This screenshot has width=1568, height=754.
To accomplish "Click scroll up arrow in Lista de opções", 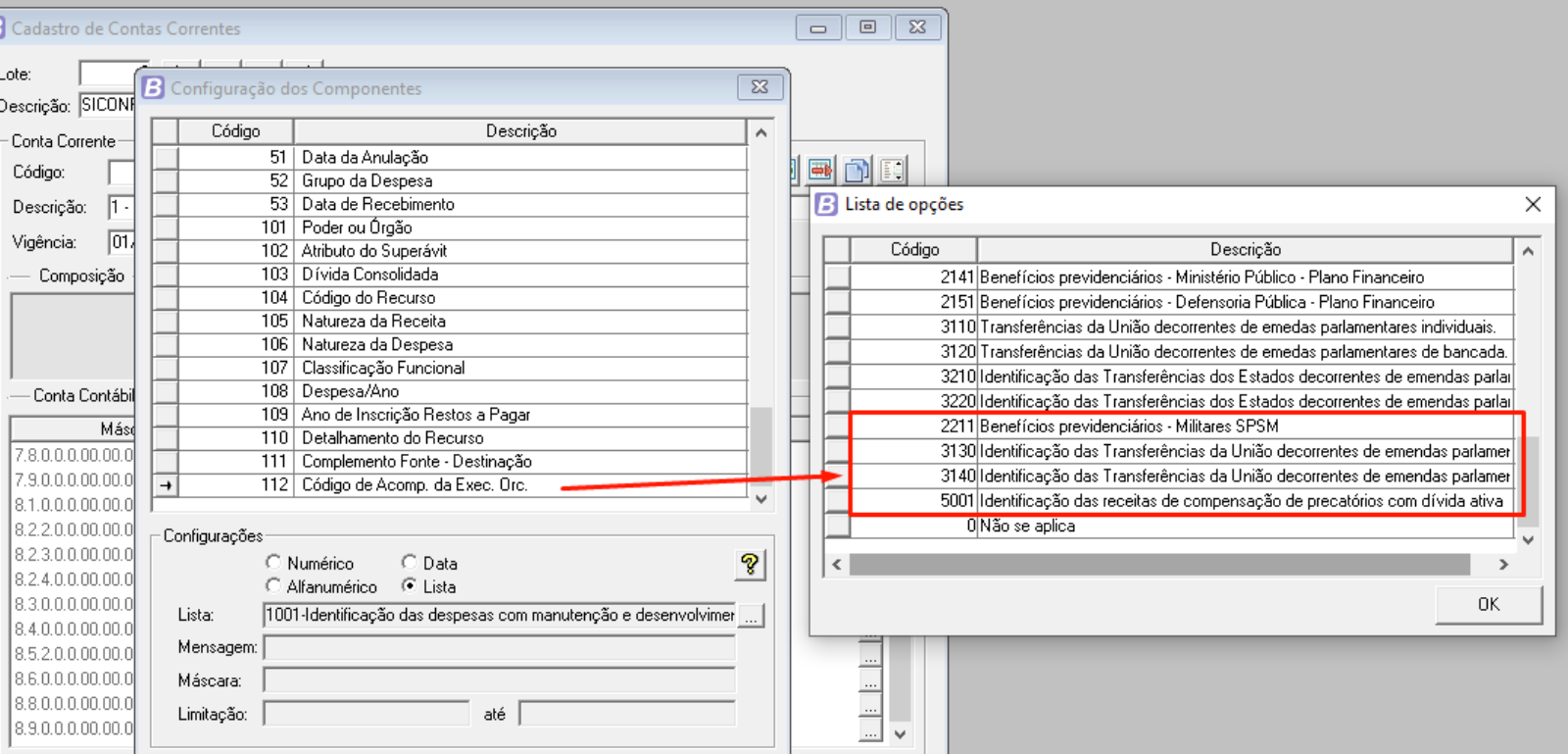I will [x=1528, y=251].
